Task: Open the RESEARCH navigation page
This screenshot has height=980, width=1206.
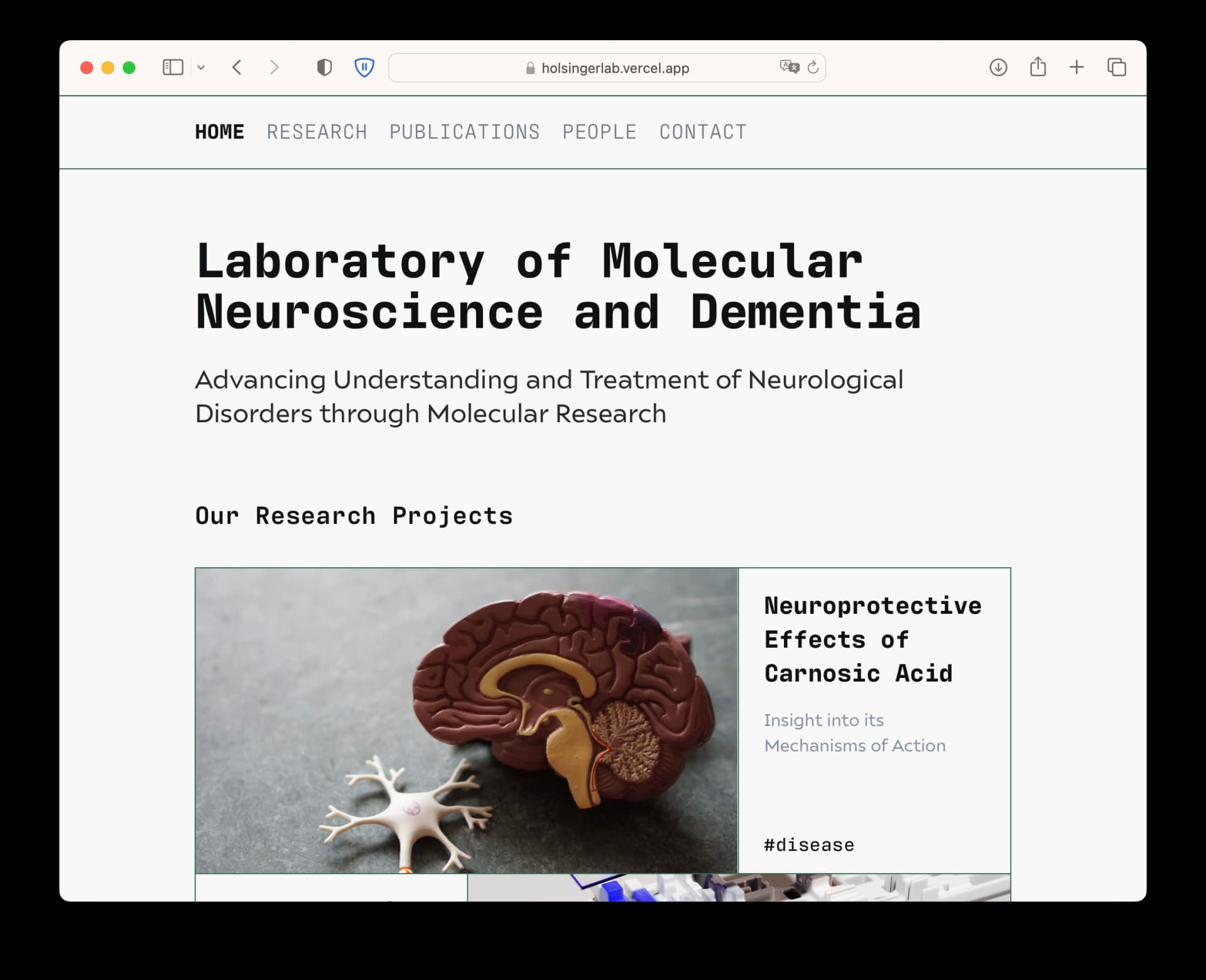Action: [317, 132]
